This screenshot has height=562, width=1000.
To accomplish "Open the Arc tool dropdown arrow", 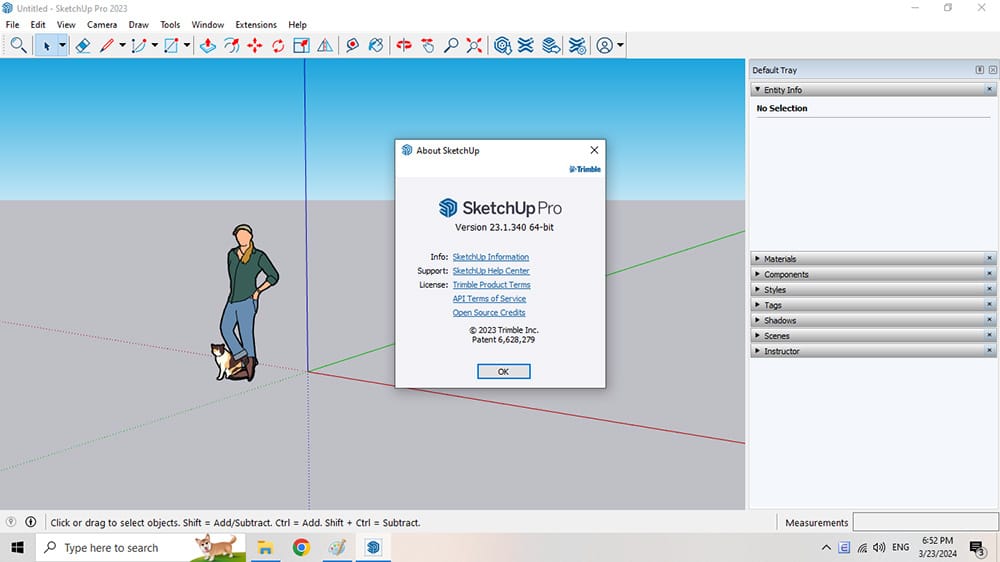I will pos(154,45).
